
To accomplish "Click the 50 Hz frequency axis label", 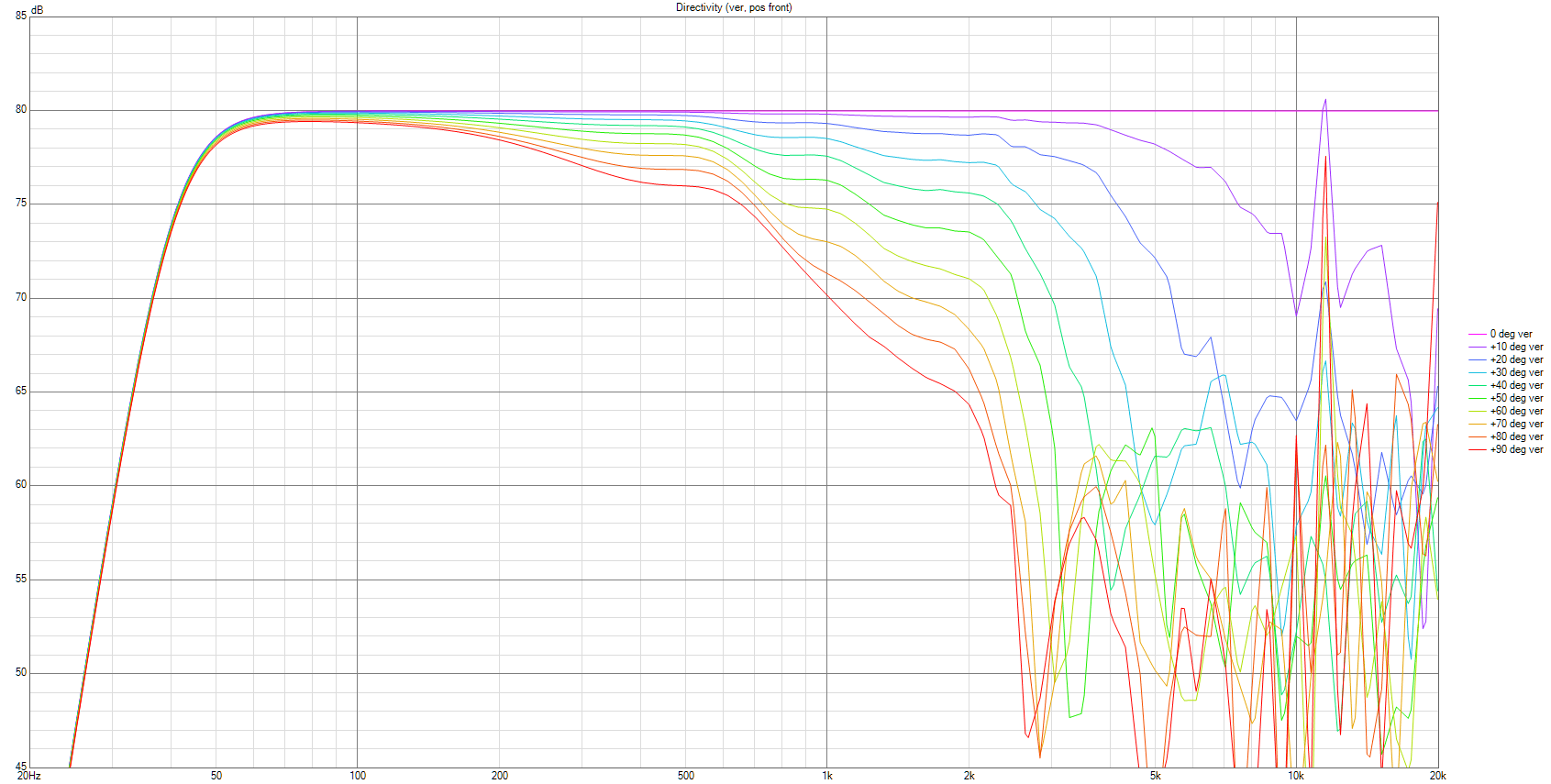I will (216, 776).
